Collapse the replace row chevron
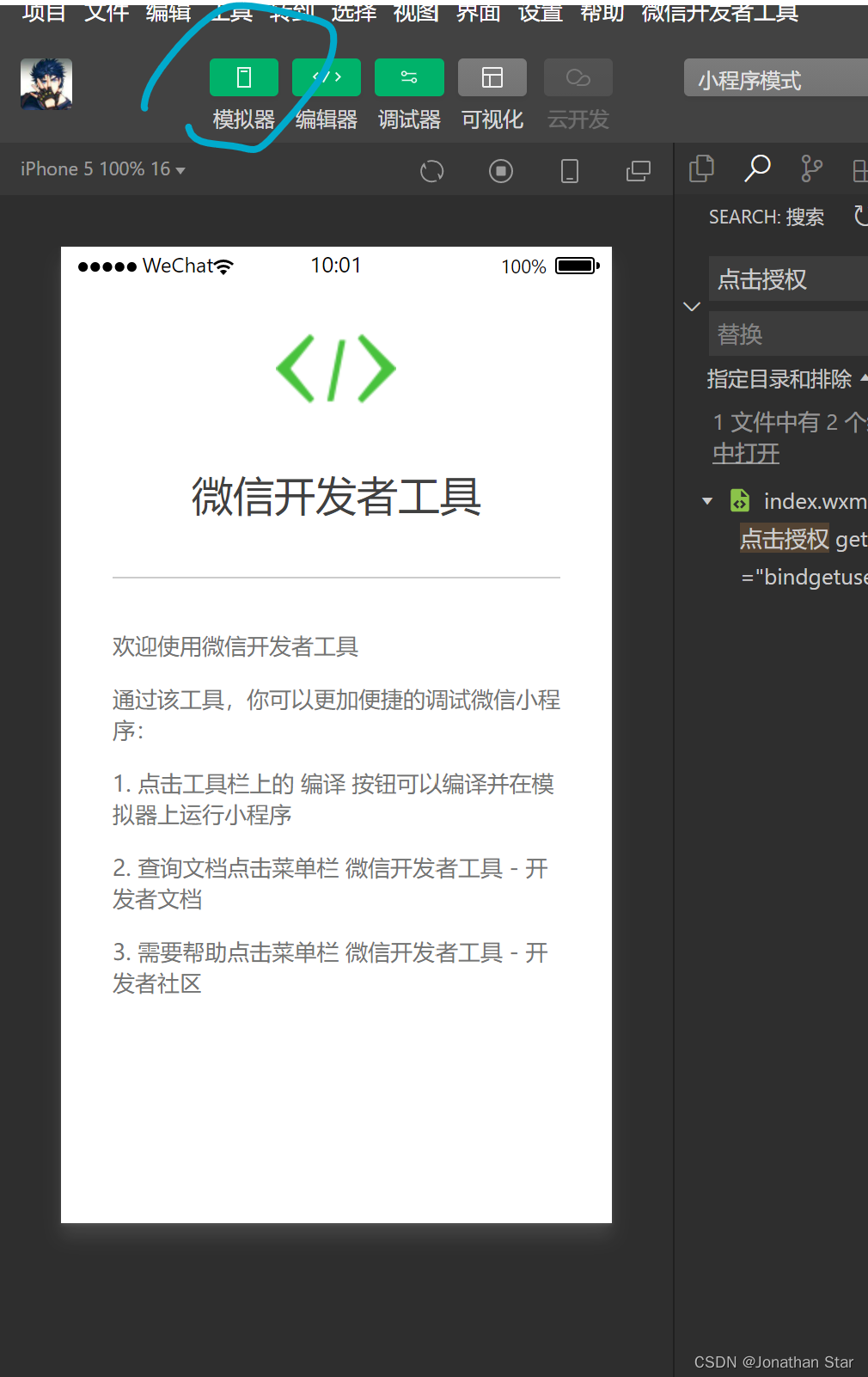Image resolution: width=868 pixels, height=1377 pixels. (692, 307)
